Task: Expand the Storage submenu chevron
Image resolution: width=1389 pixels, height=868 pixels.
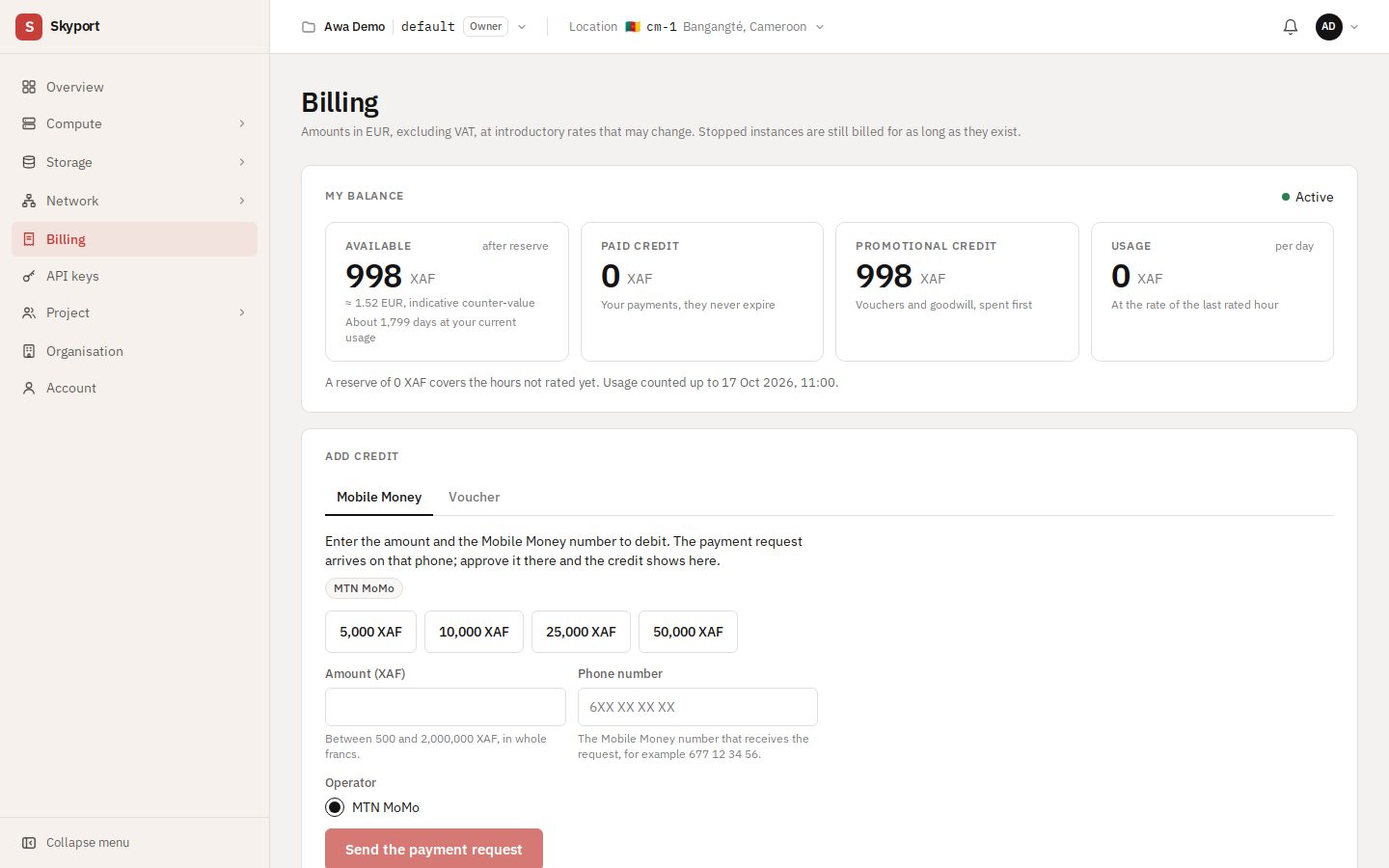Action: click(x=242, y=162)
